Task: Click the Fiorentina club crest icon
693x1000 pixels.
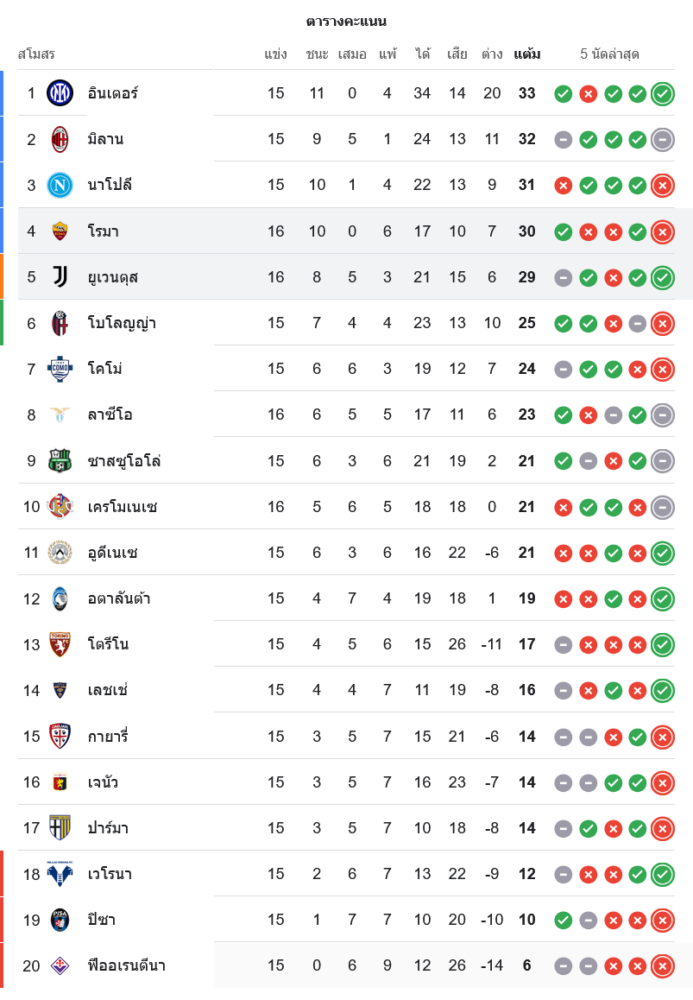Action: [x=60, y=966]
